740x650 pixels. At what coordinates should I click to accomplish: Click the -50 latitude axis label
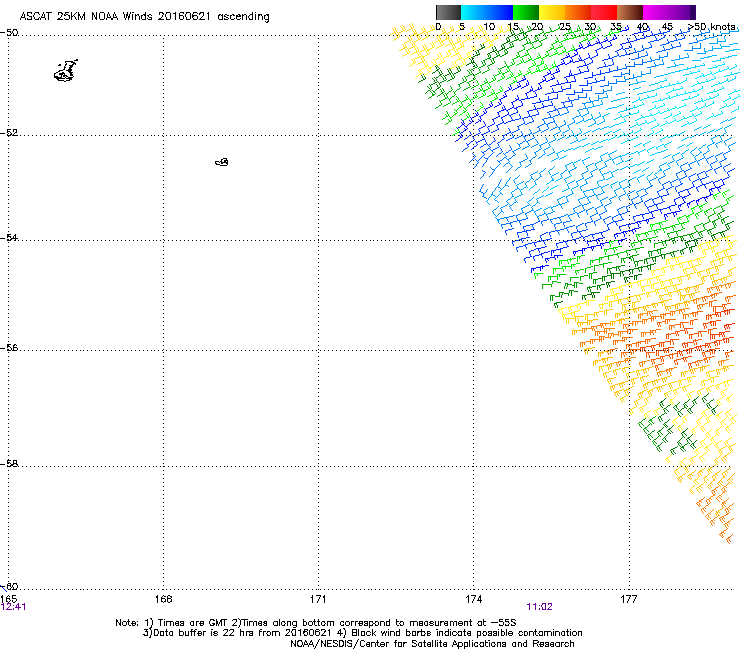[9, 33]
